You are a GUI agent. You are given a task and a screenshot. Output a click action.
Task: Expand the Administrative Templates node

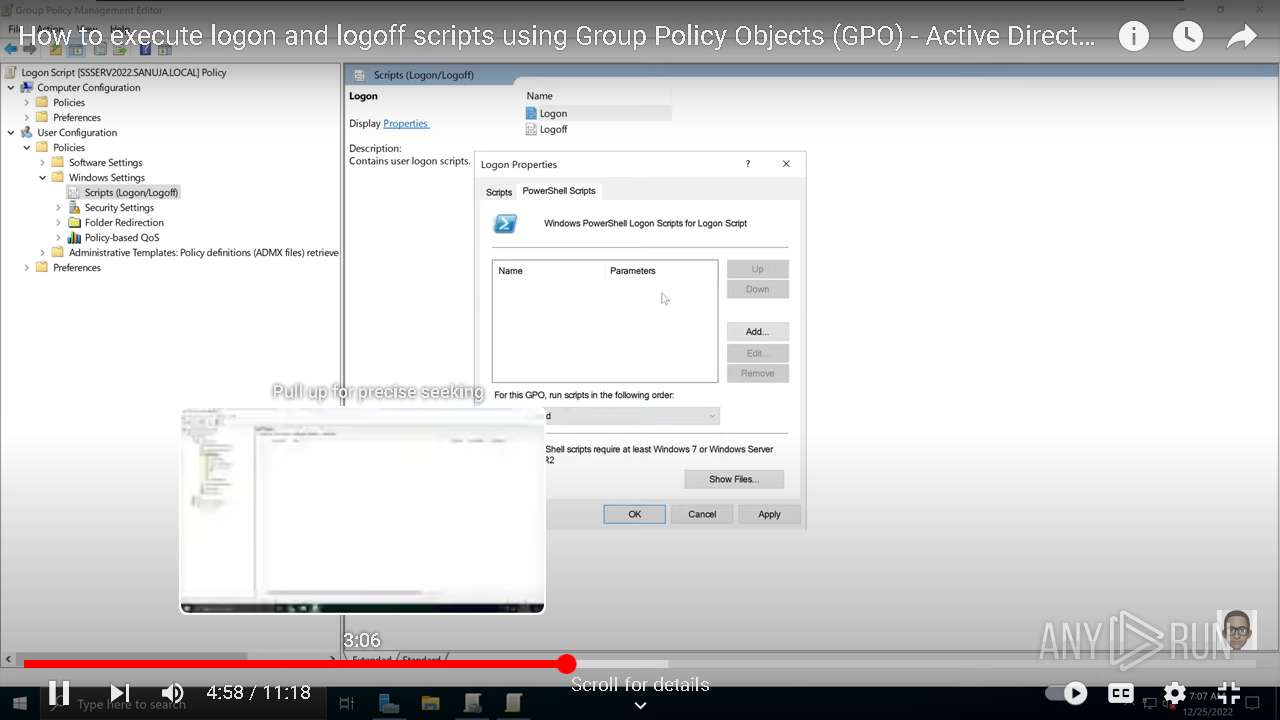point(43,253)
